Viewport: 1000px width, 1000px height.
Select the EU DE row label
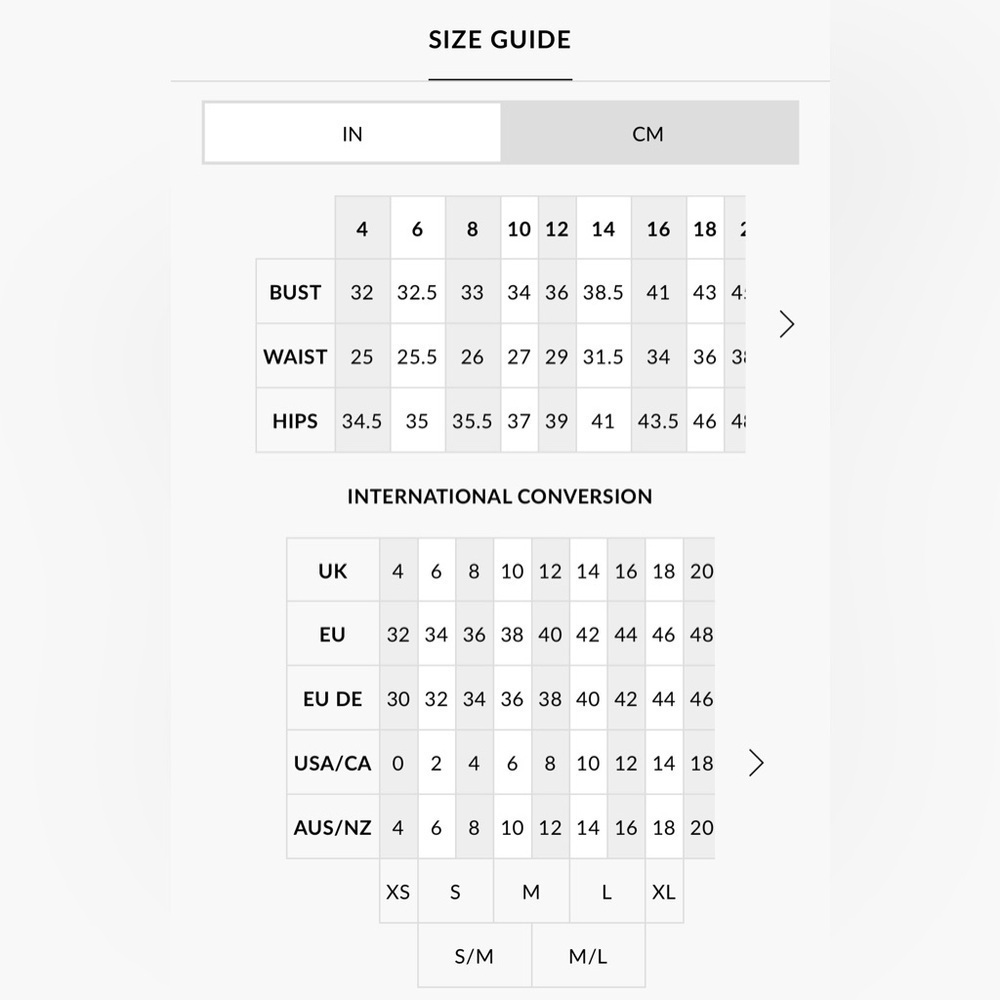point(333,699)
